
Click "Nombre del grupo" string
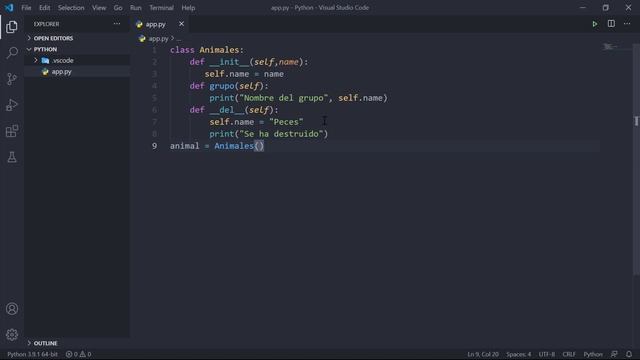[x=284, y=98]
